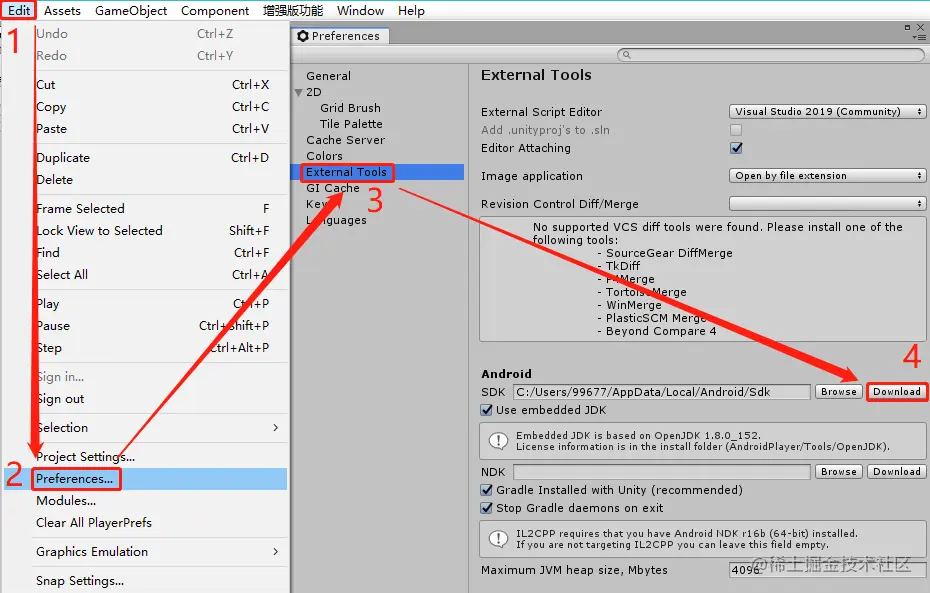Select General in Preferences list

point(329,76)
